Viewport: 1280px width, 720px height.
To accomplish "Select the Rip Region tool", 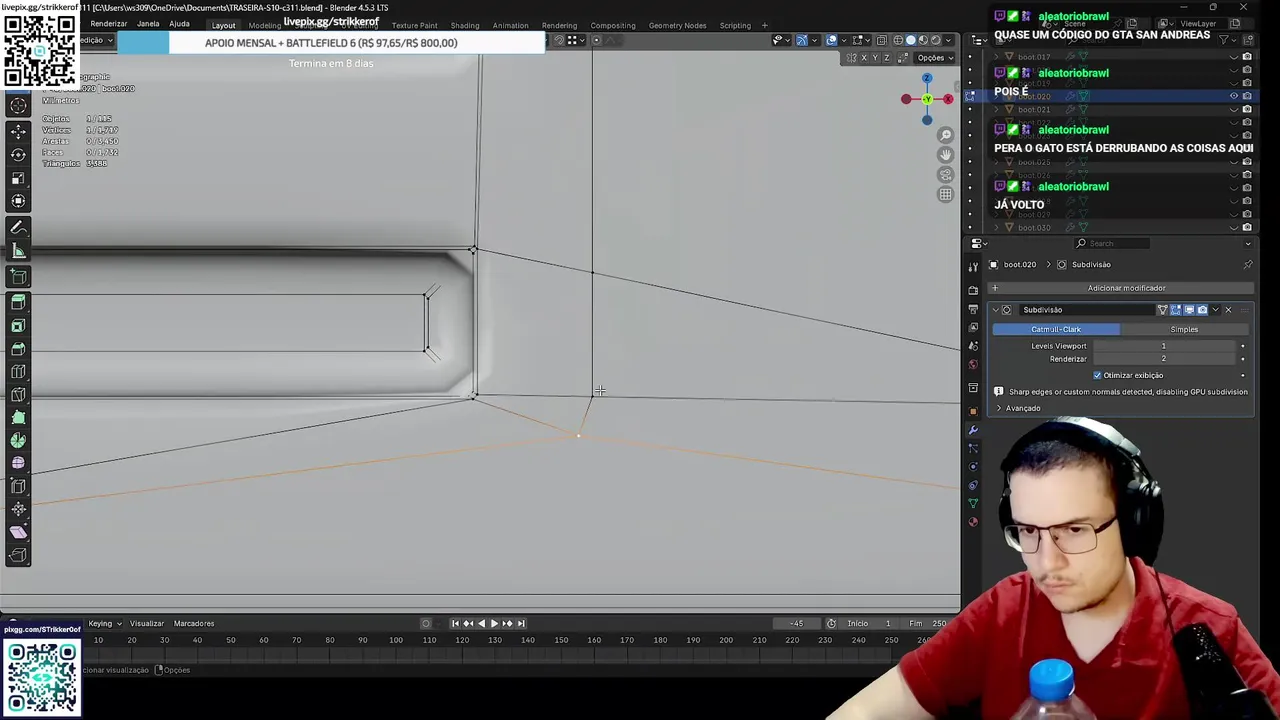I will click(x=18, y=555).
